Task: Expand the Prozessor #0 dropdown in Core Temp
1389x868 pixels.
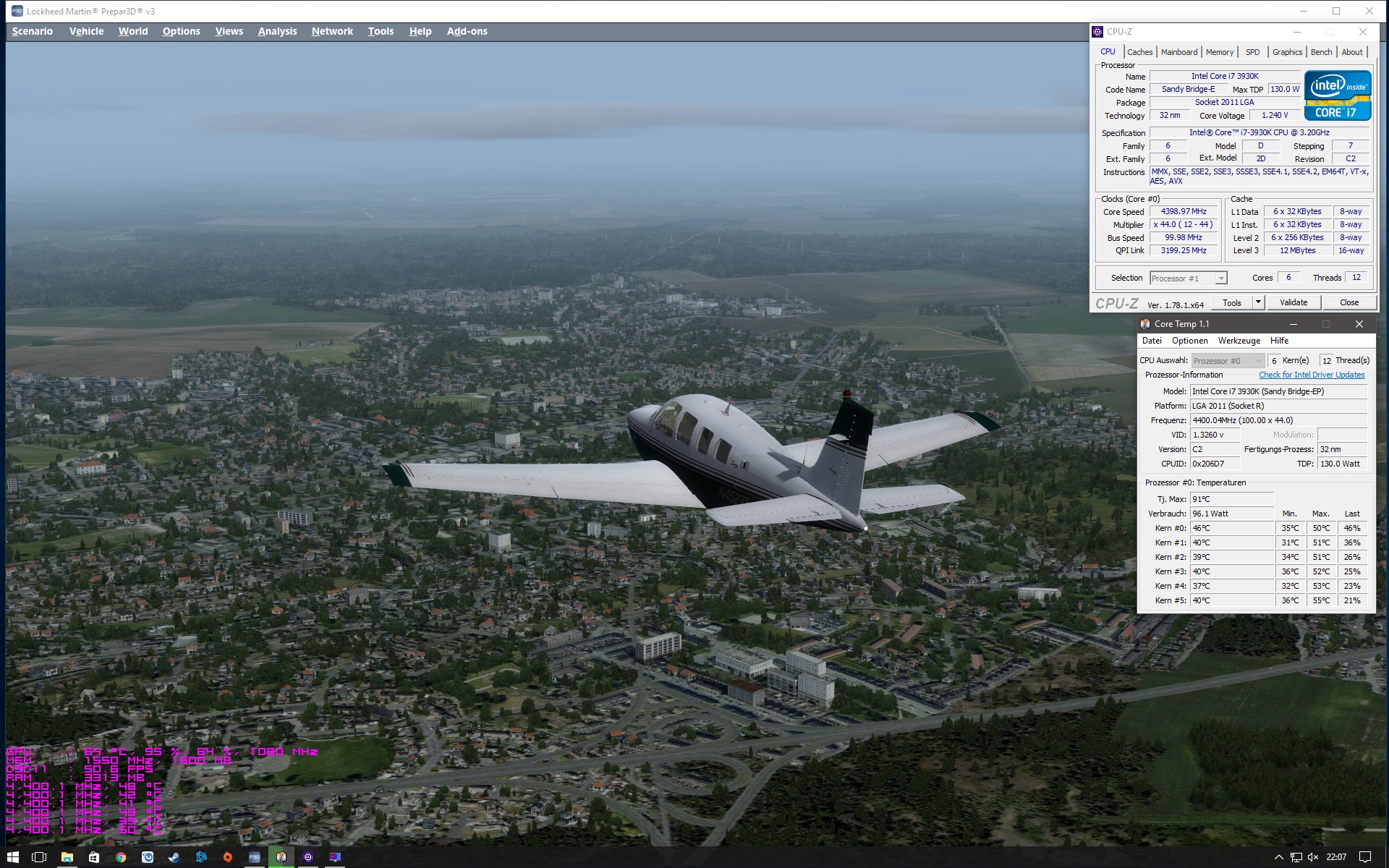Action: tap(1228, 361)
